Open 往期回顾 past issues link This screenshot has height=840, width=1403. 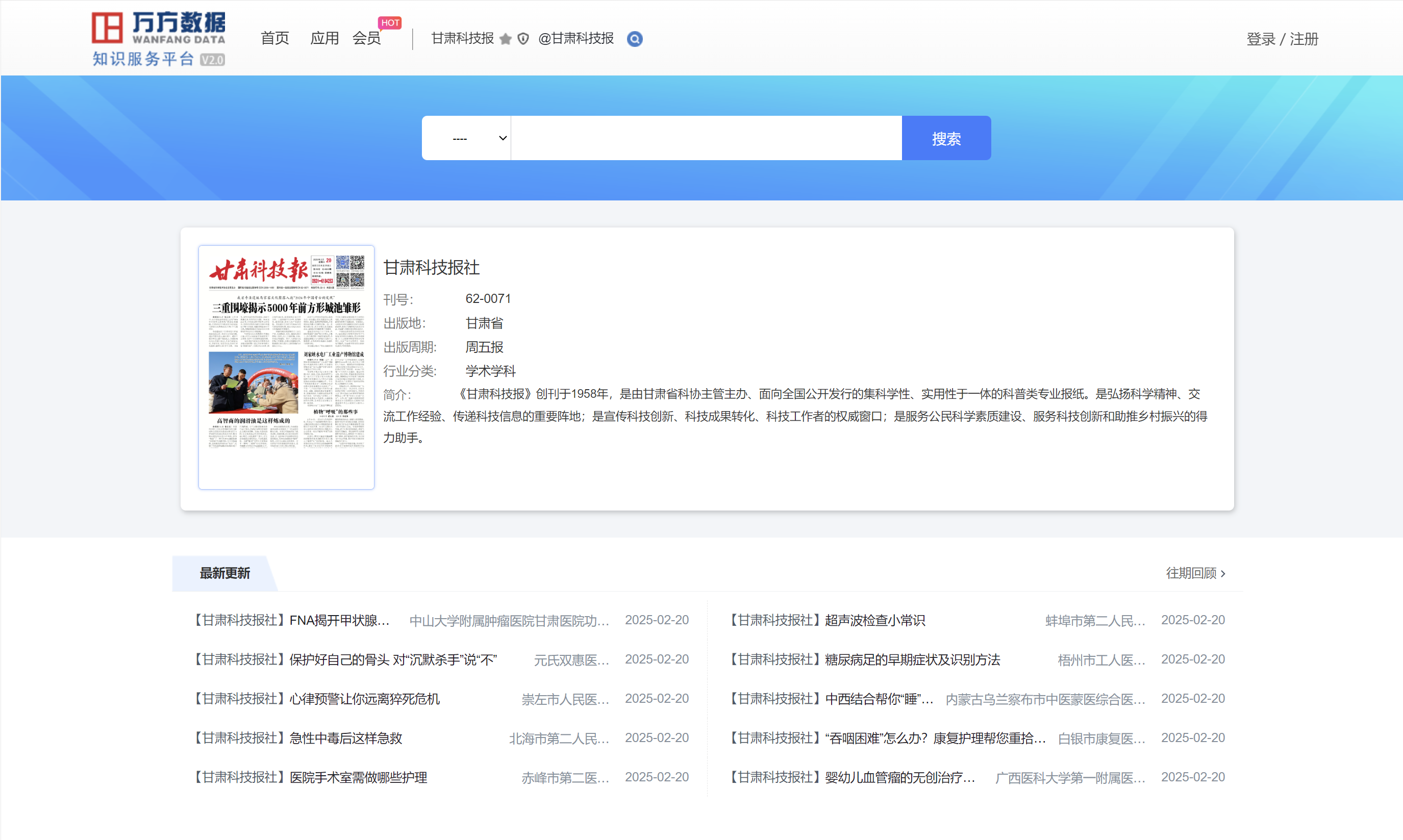[1195, 573]
